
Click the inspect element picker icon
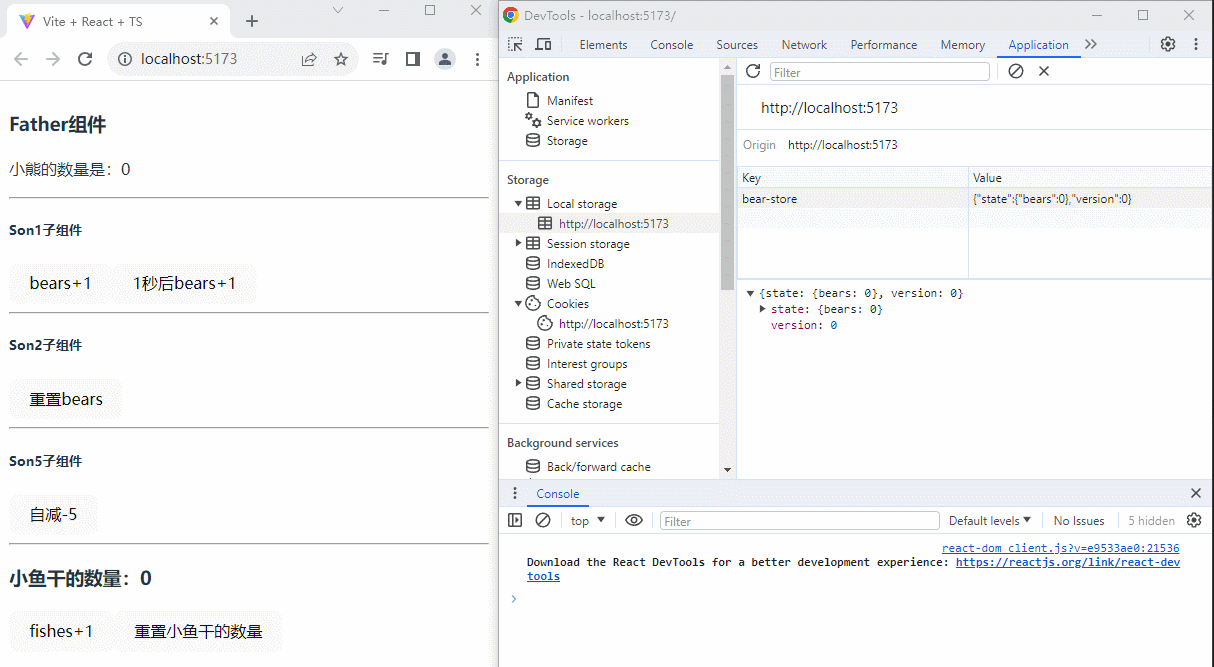[x=515, y=45]
